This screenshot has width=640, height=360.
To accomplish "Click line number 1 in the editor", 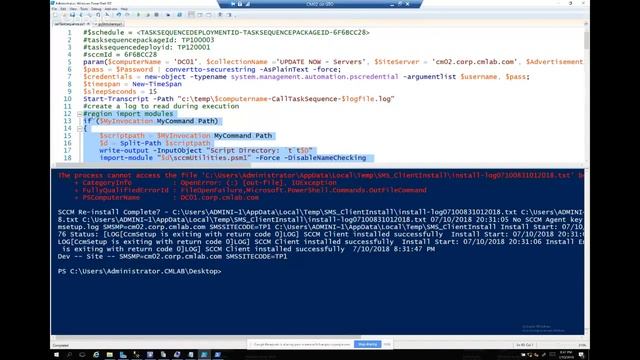I will [69, 32].
